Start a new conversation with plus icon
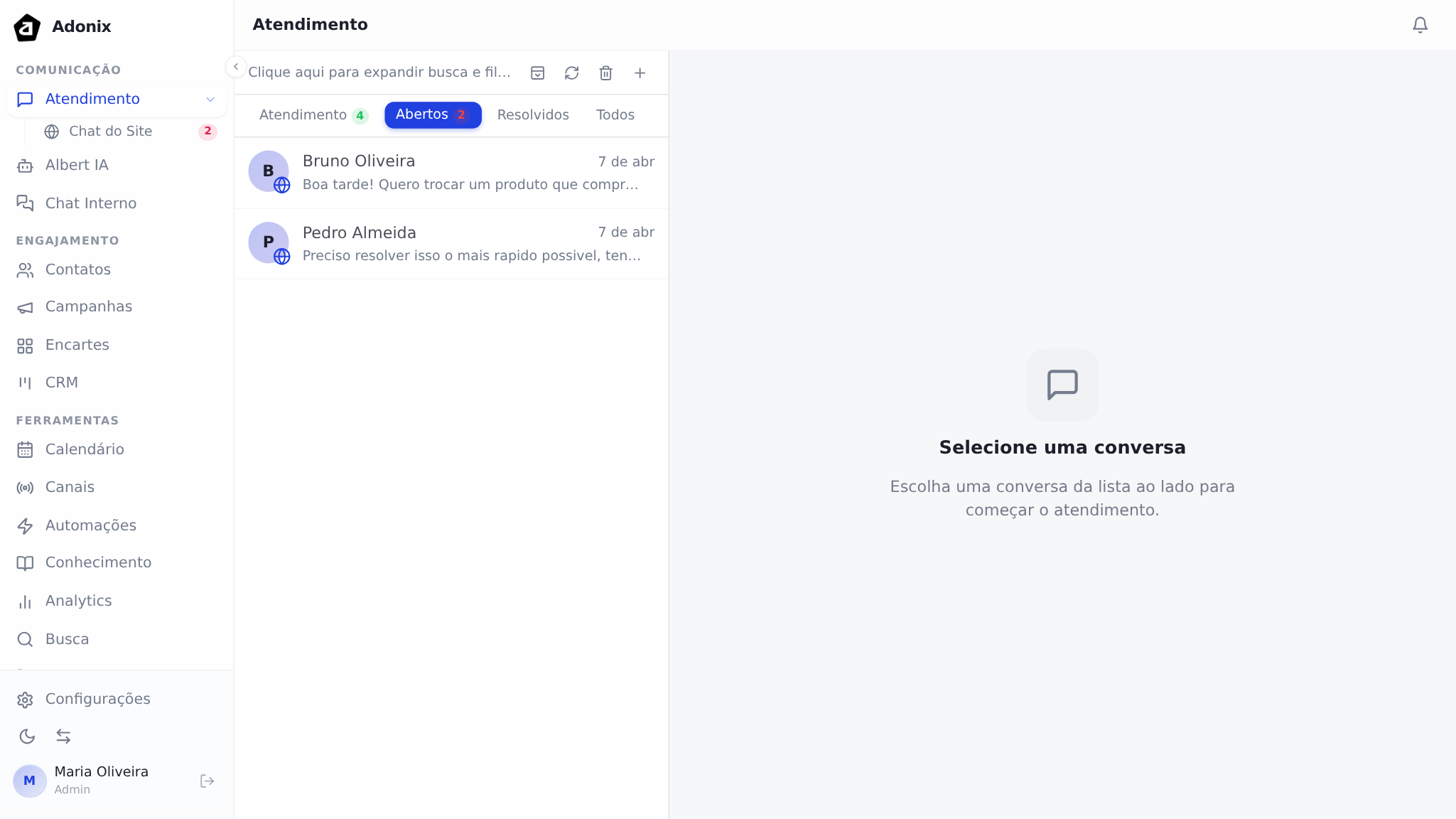1456x819 pixels. pyautogui.click(x=640, y=73)
